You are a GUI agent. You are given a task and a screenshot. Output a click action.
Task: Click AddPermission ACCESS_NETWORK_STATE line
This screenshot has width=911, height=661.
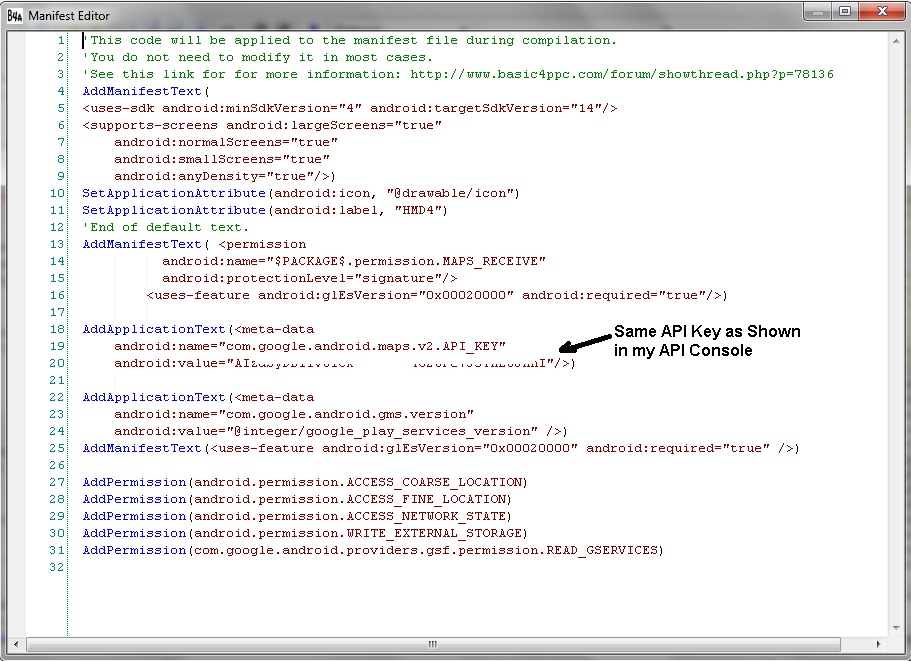coord(297,516)
